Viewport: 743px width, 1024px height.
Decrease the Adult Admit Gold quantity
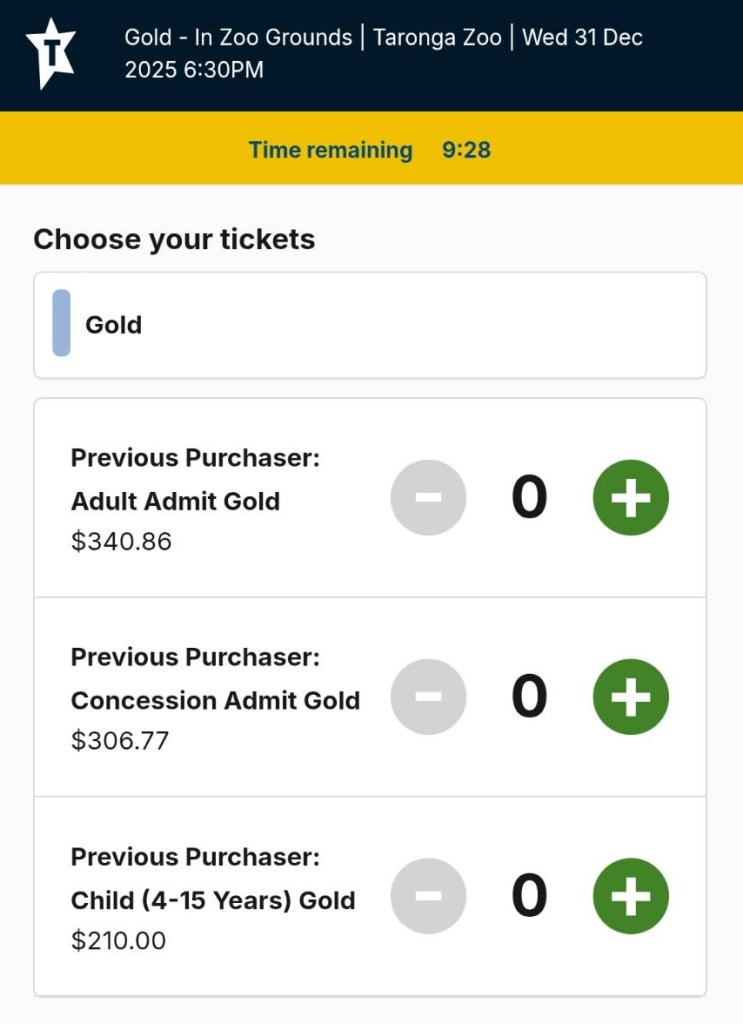click(x=428, y=498)
